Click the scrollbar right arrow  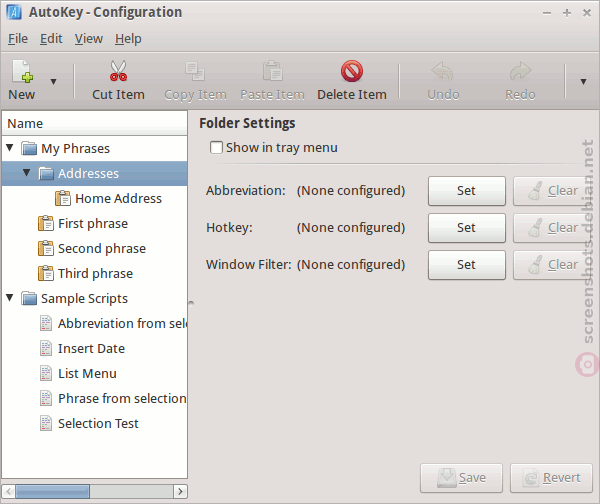[x=180, y=491]
